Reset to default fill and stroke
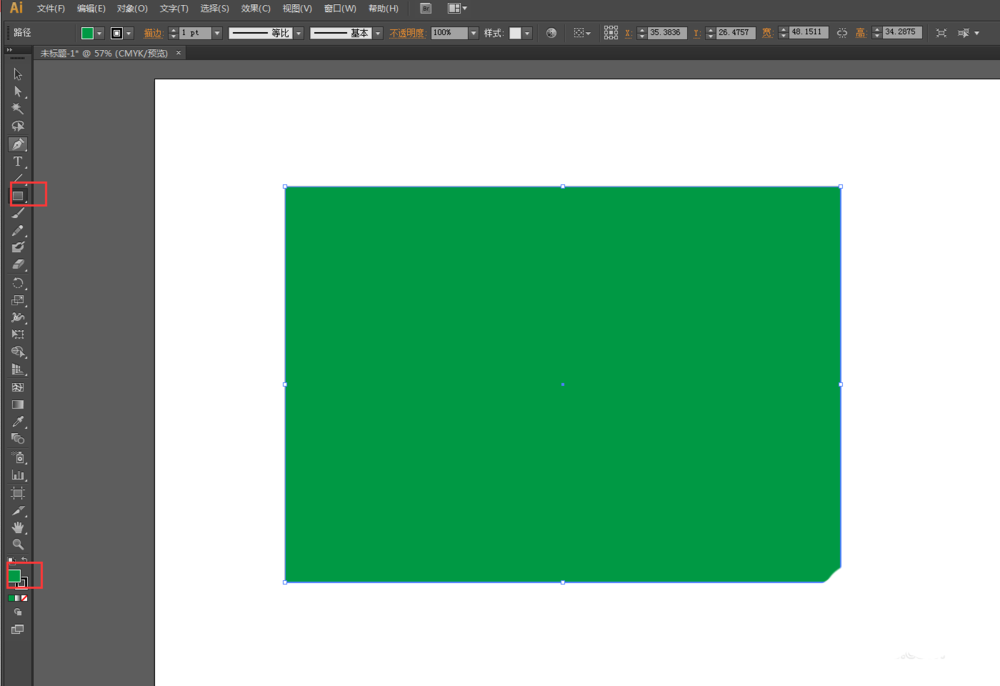The image size is (1000, 686). coord(11,561)
